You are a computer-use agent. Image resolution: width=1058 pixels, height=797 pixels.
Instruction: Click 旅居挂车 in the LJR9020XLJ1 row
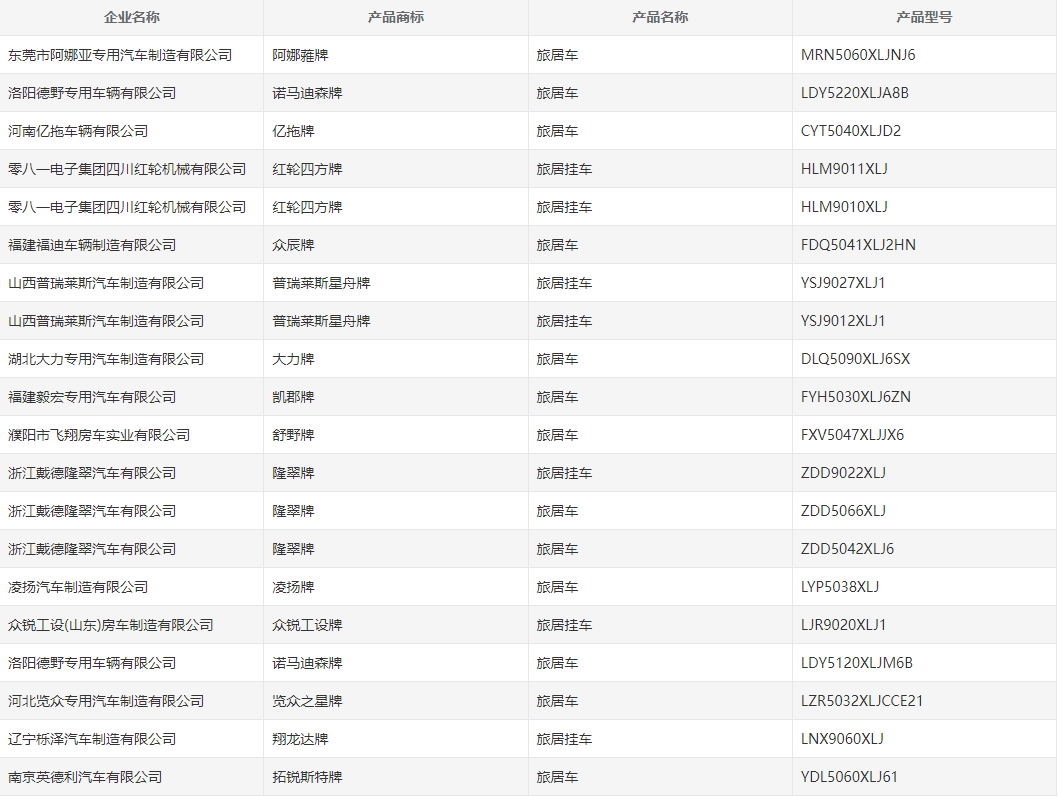564,625
